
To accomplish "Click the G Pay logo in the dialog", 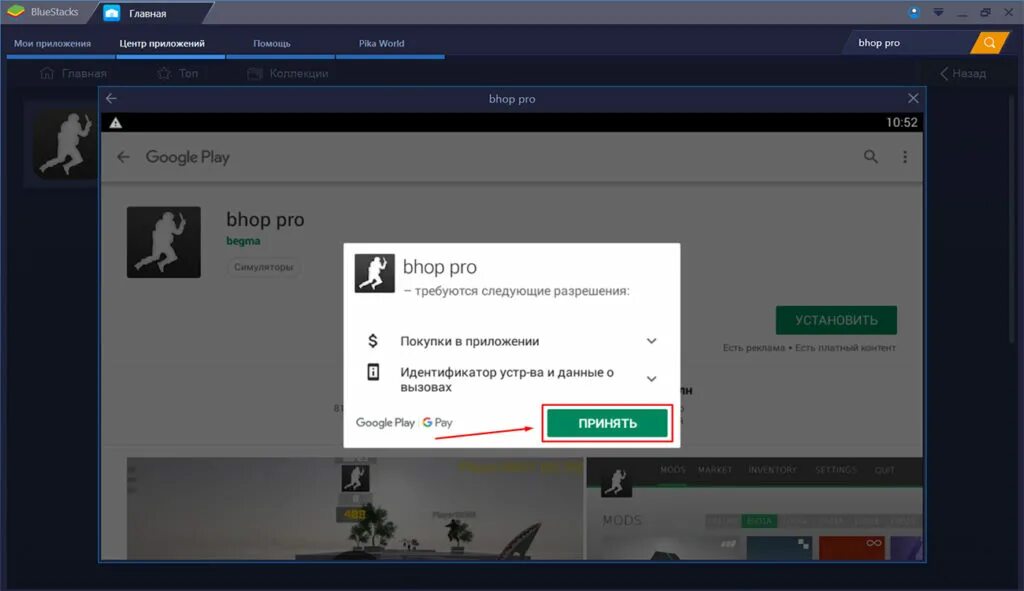I will 437,423.
